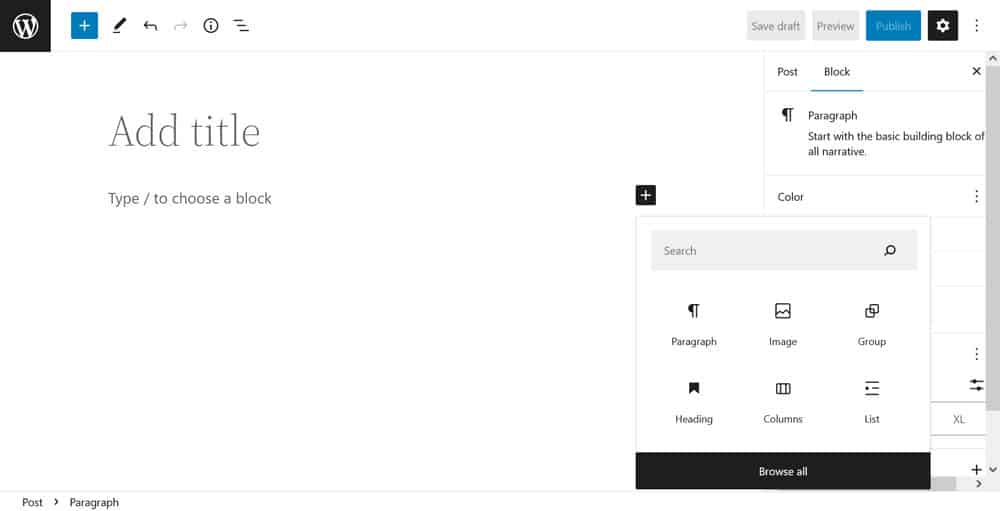Open the Options three-dot menu

coord(977,26)
